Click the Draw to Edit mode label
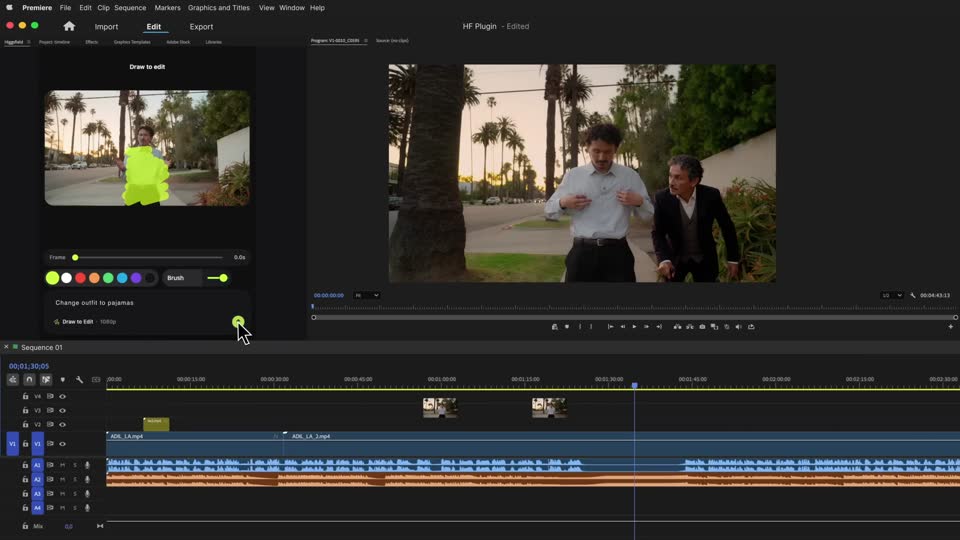Viewport: 960px width, 540px height. click(78, 321)
